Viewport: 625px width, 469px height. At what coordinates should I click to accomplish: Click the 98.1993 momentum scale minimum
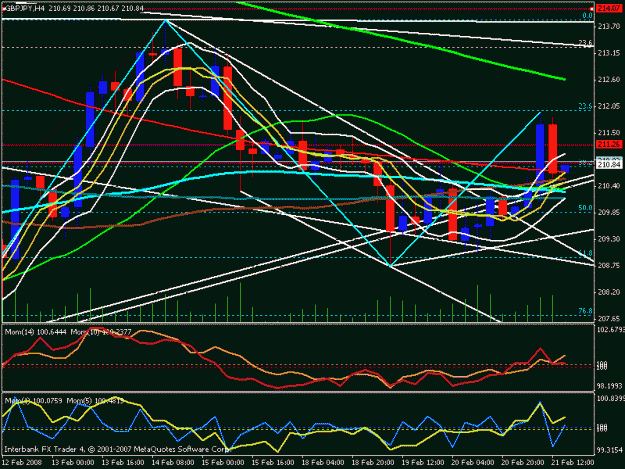click(610, 386)
